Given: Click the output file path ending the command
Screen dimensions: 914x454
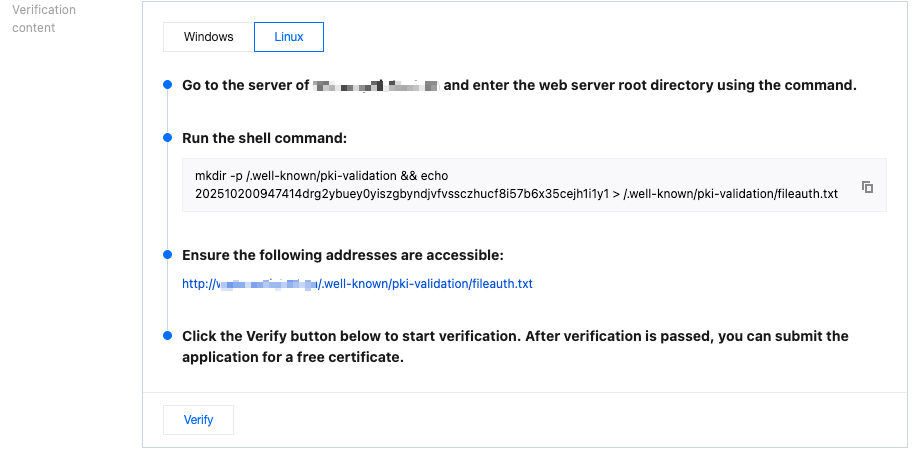Looking at the screenshot, I should [x=730, y=193].
